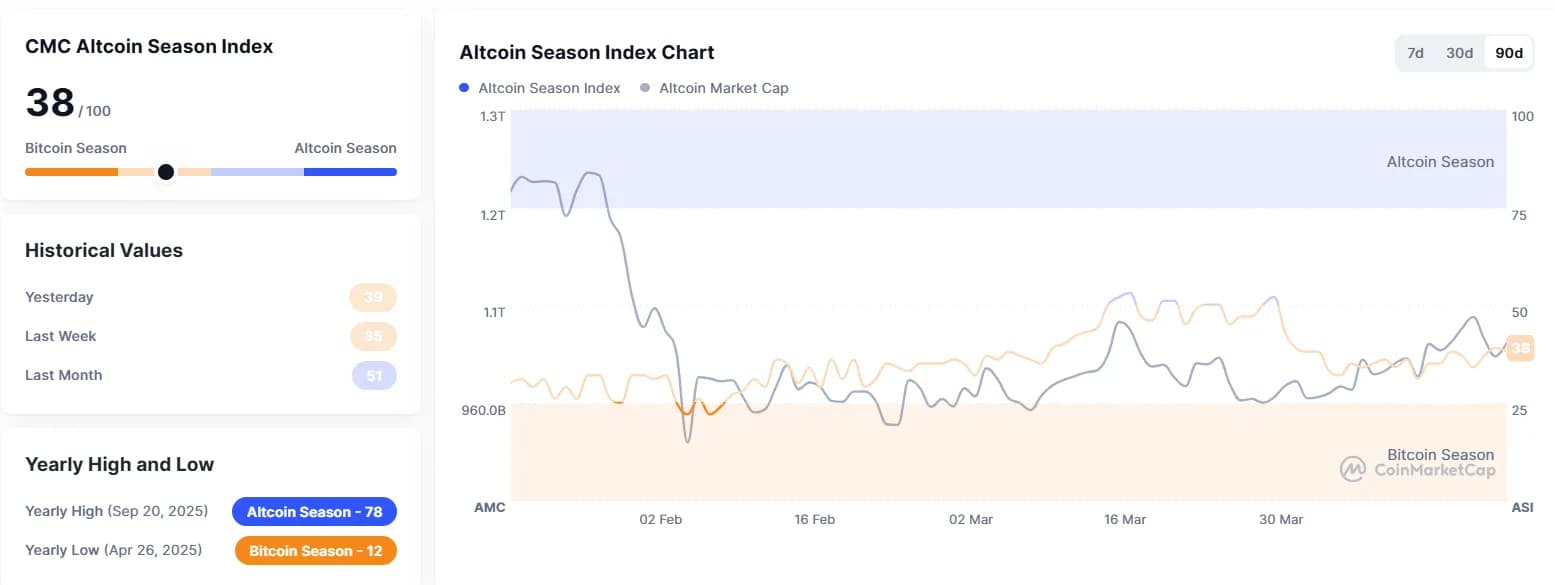The height and width of the screenshot is (585, 1555).
Task: Click the Yesterday value badge 39
Action: point(373,298)
